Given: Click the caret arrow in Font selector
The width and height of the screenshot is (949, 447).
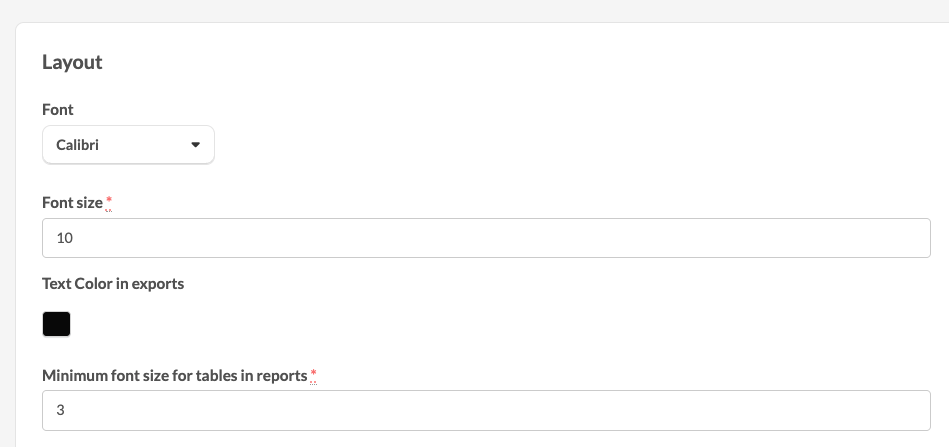Looking at the screenshot, I should 195,145.
